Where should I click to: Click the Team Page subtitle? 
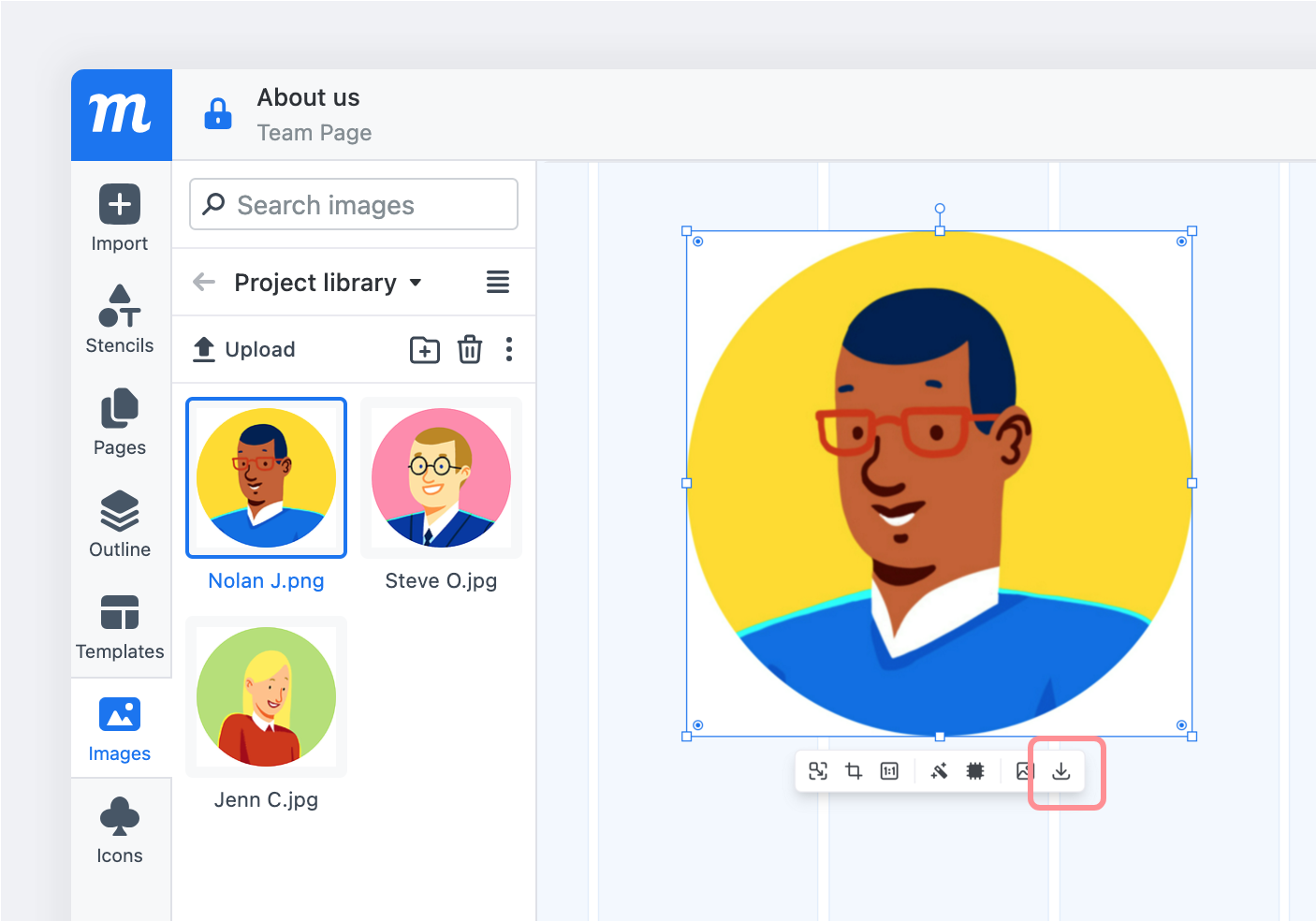[x=314, y=133]
